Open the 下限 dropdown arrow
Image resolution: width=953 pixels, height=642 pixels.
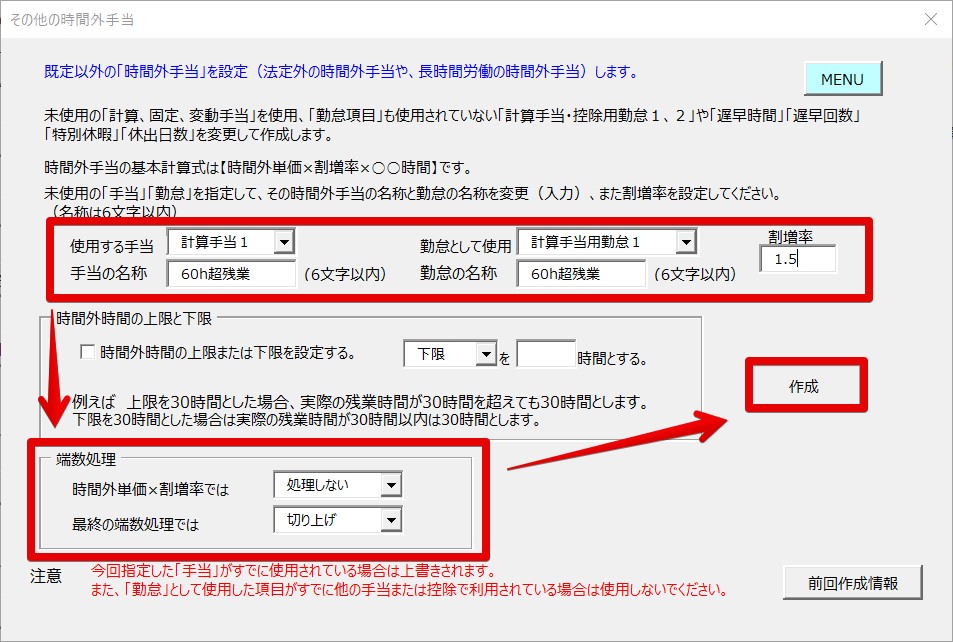click(486, 354)
